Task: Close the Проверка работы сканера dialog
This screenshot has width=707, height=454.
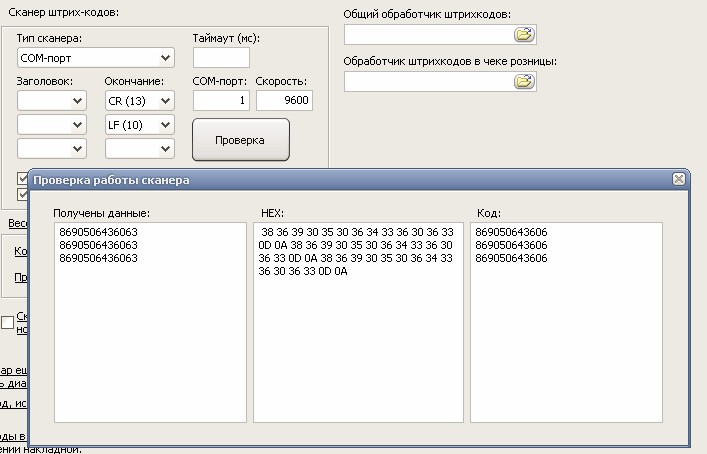Action: [x=679, y=179]
